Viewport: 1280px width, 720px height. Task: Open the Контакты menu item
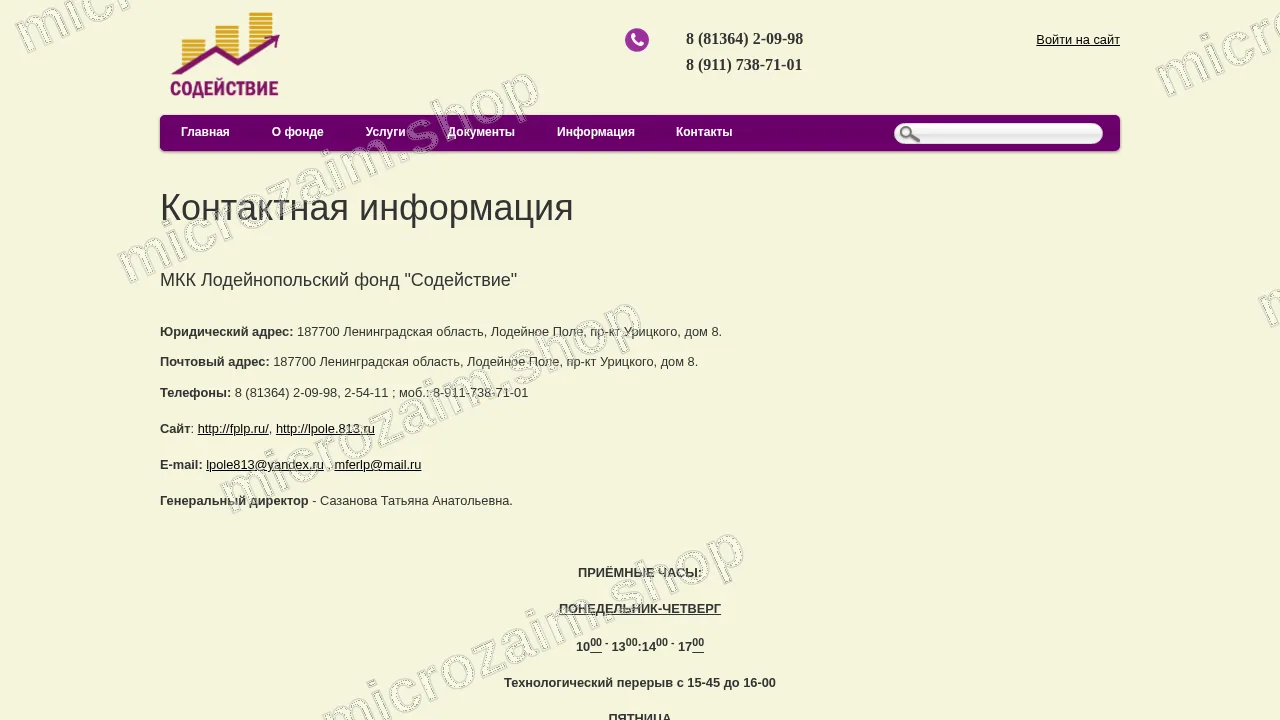point(704,132)
